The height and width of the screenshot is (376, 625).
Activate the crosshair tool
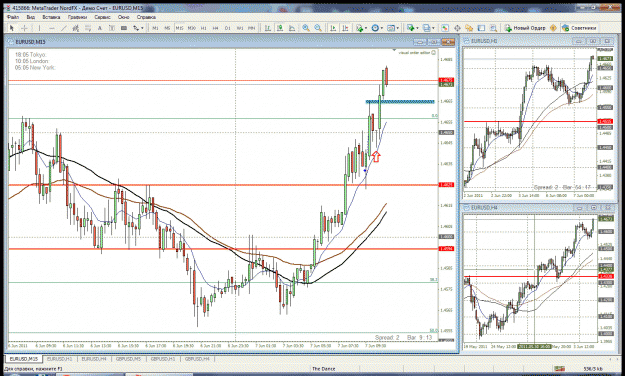point(24,28)
